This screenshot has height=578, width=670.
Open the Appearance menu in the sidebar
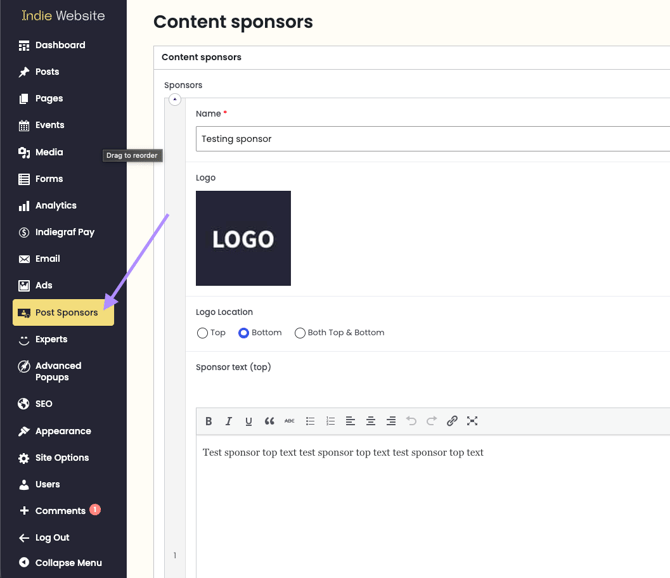[55, 431]
